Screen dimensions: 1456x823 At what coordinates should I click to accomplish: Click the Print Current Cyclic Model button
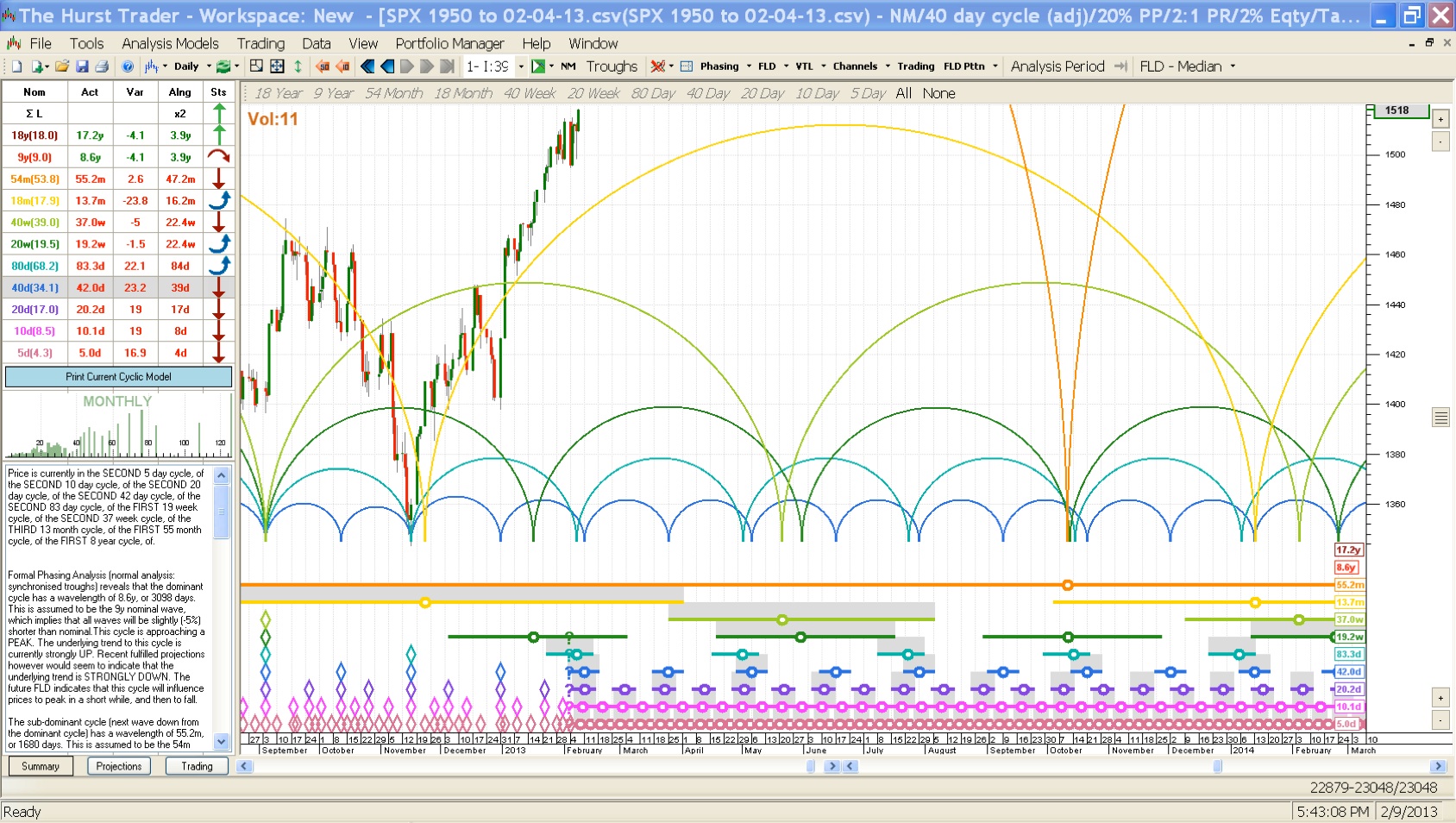[x=118, y=377]
